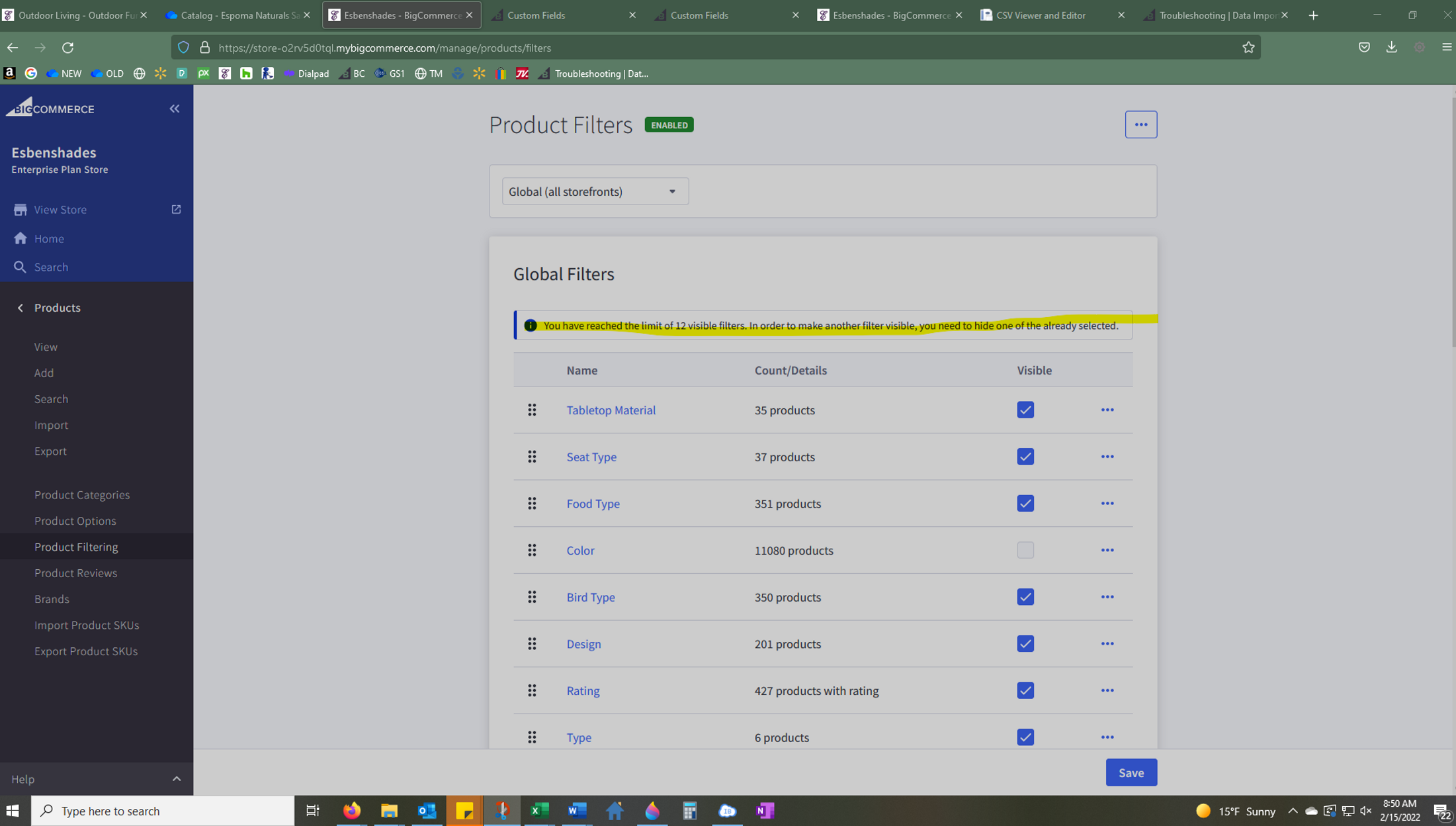Click the Home house icon in sidebar
1456x826 pixels.
point(21,238)
